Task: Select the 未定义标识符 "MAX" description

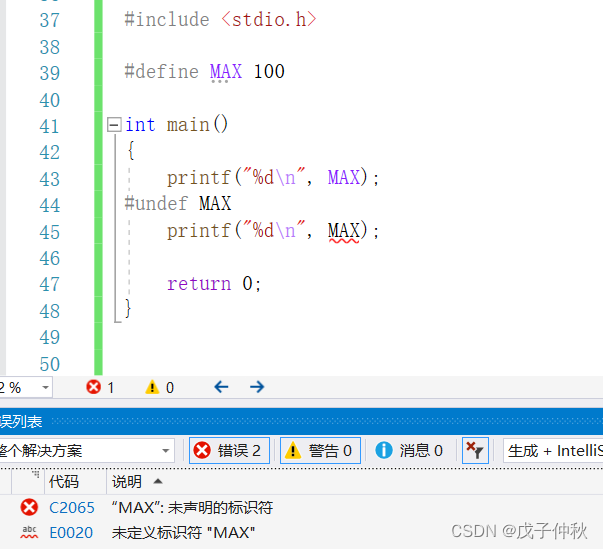Action: coord(183,533)
